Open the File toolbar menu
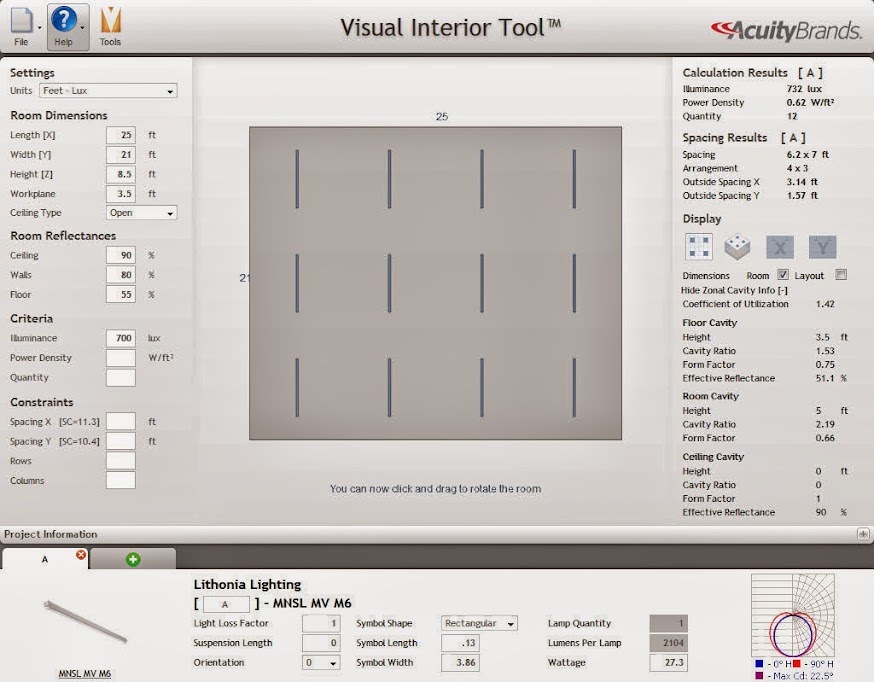Viewport: 874px width, 682px height. tap(22, 26)
